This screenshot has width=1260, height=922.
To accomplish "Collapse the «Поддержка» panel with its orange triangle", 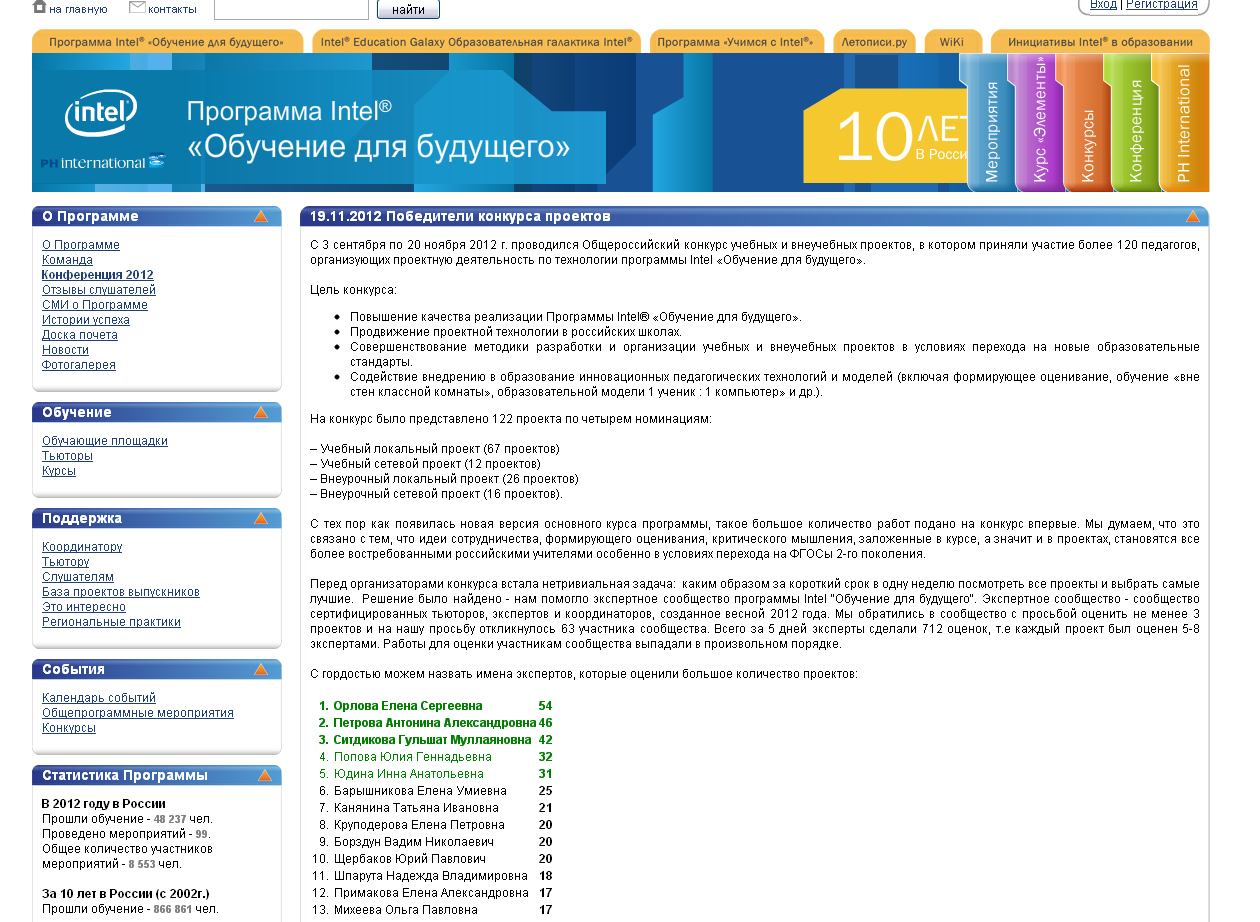I will [x=261, y=519].
